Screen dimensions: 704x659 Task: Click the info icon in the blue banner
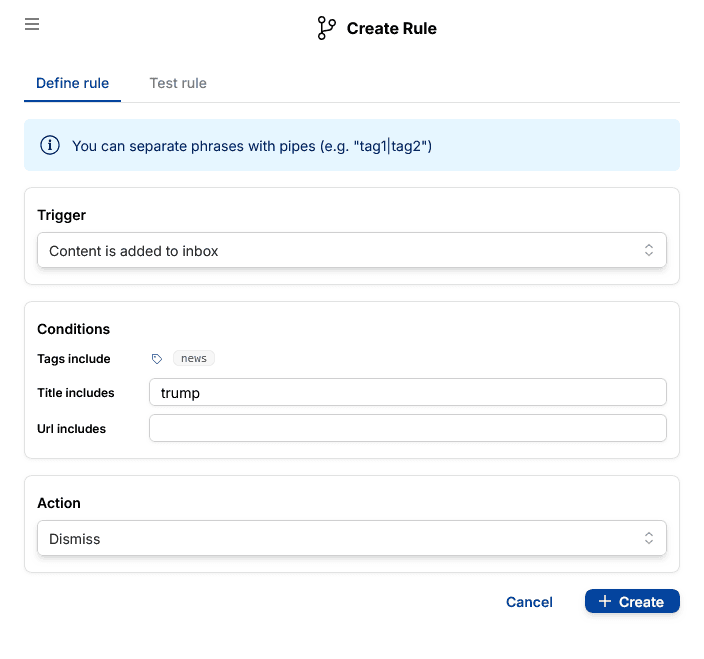point(50,146)
